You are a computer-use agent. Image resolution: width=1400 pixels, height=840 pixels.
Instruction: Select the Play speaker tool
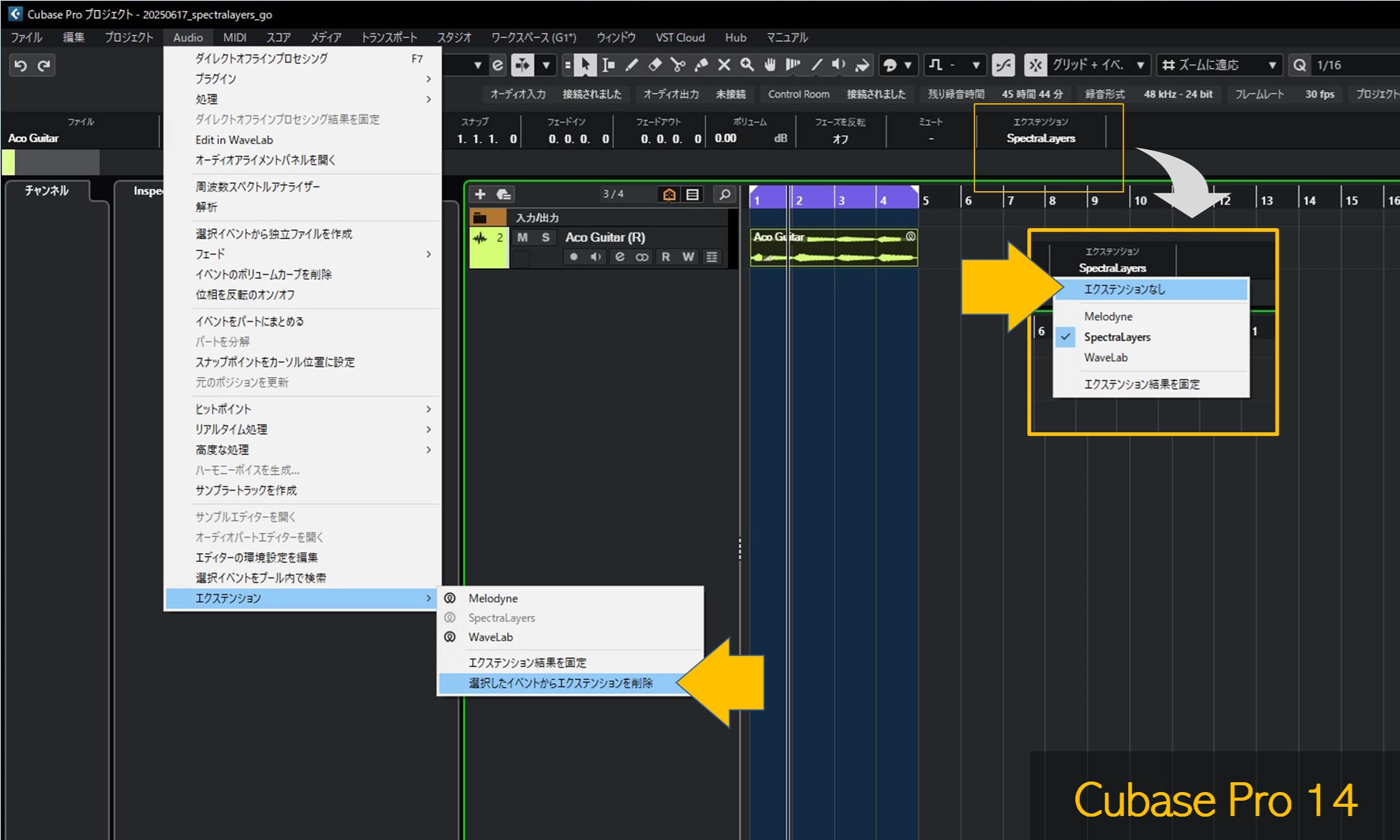pyautogui.click(x=839, y=65)
